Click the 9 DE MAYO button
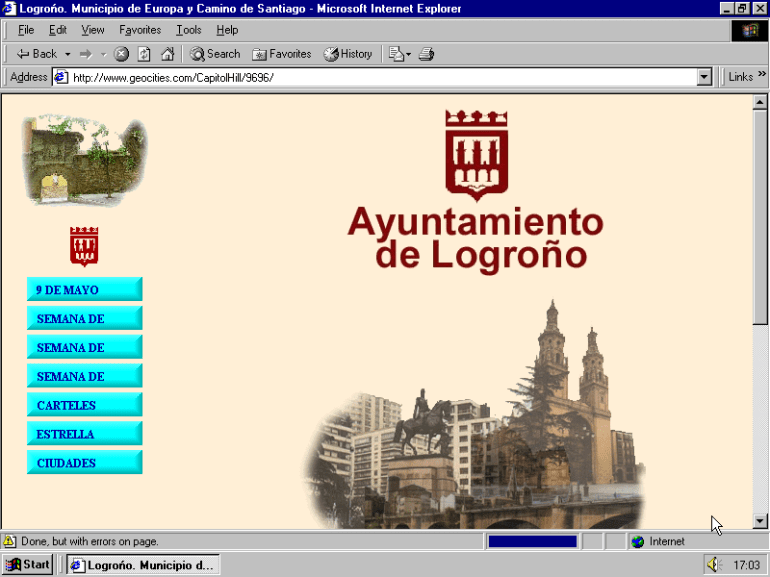Image resolution: width=770 pixels, height=577 pixels. click(x=84, y=290)
